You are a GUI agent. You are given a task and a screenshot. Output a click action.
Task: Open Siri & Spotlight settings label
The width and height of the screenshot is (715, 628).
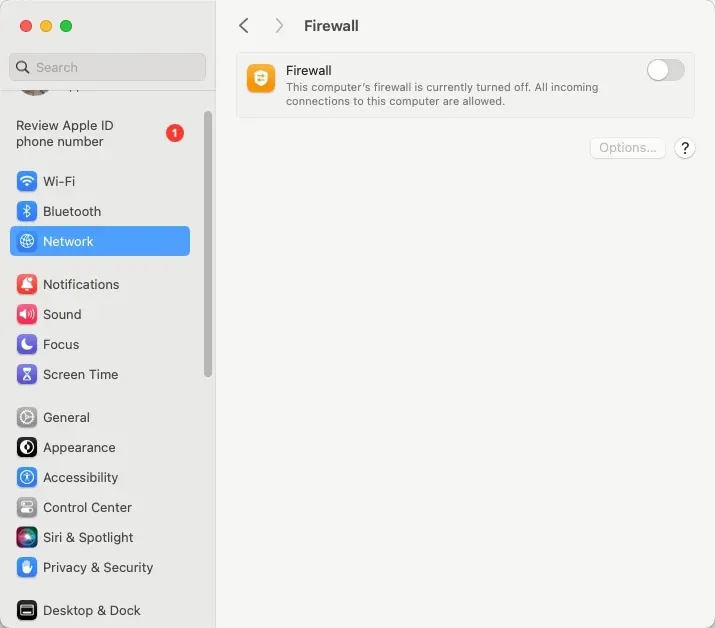coord(88,537)
